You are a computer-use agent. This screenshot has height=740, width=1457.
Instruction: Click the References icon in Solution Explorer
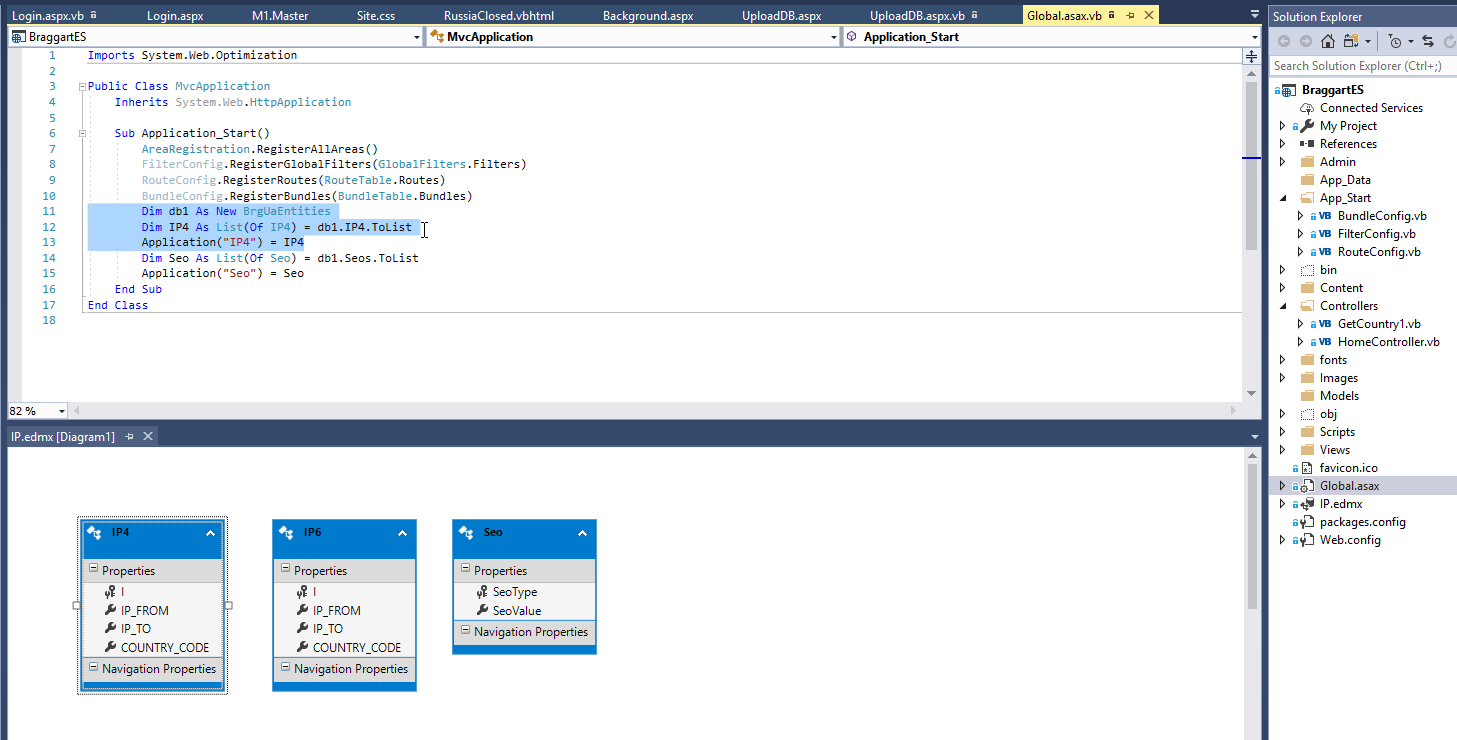coord(1307,144)
